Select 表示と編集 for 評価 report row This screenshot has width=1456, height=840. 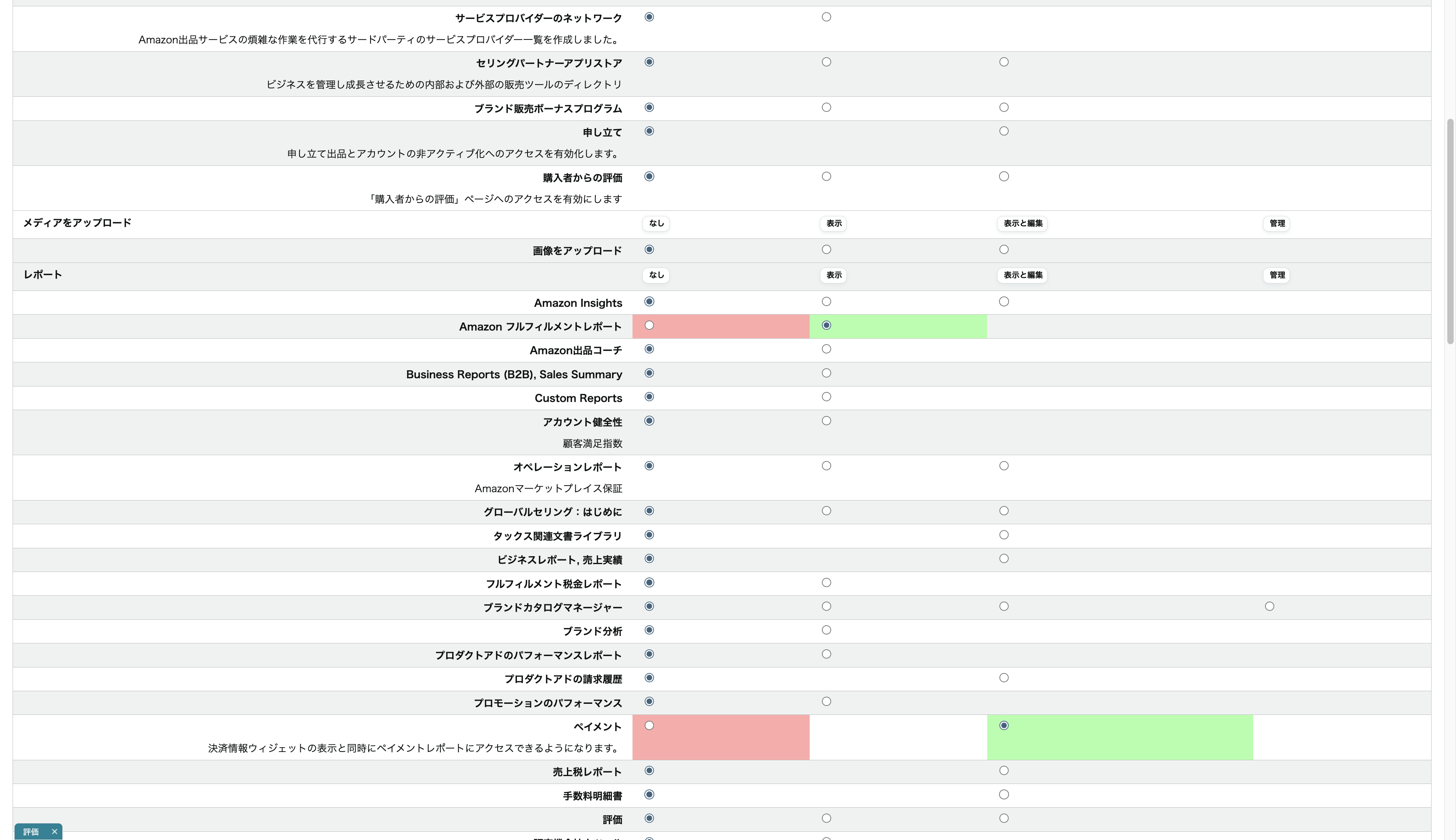pos(1004,819)
